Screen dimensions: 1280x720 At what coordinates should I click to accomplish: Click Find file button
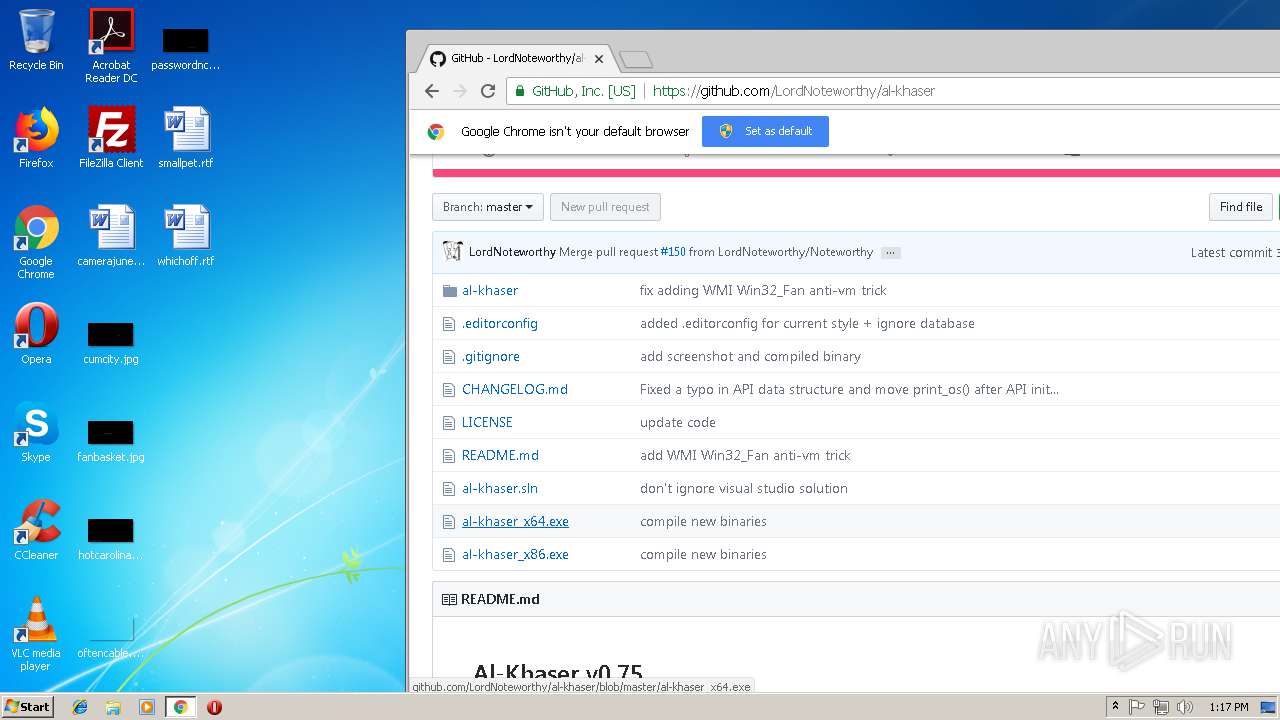coord(1241,207)
